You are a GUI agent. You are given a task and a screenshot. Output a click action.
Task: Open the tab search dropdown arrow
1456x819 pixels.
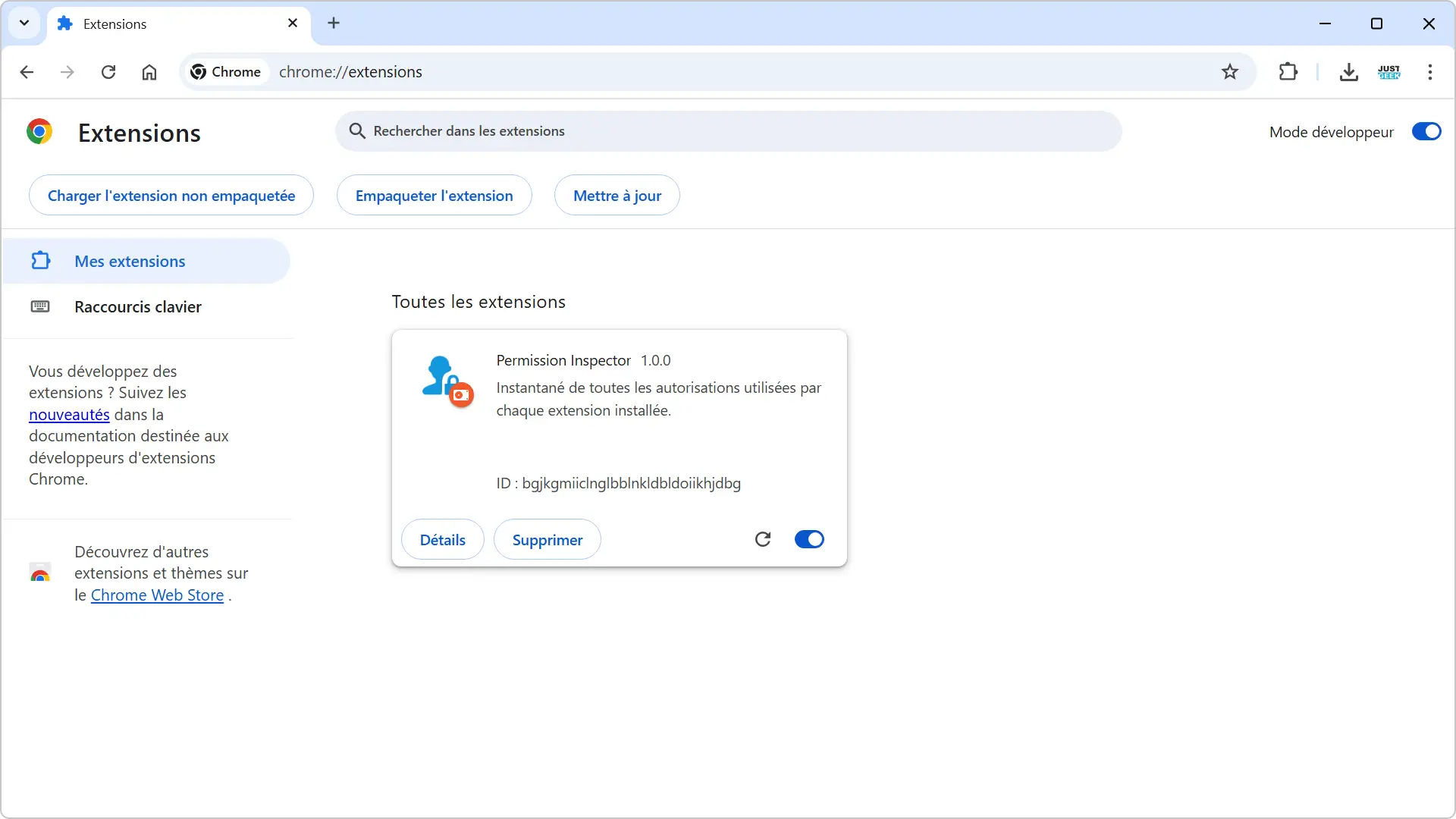click(24, 23)
